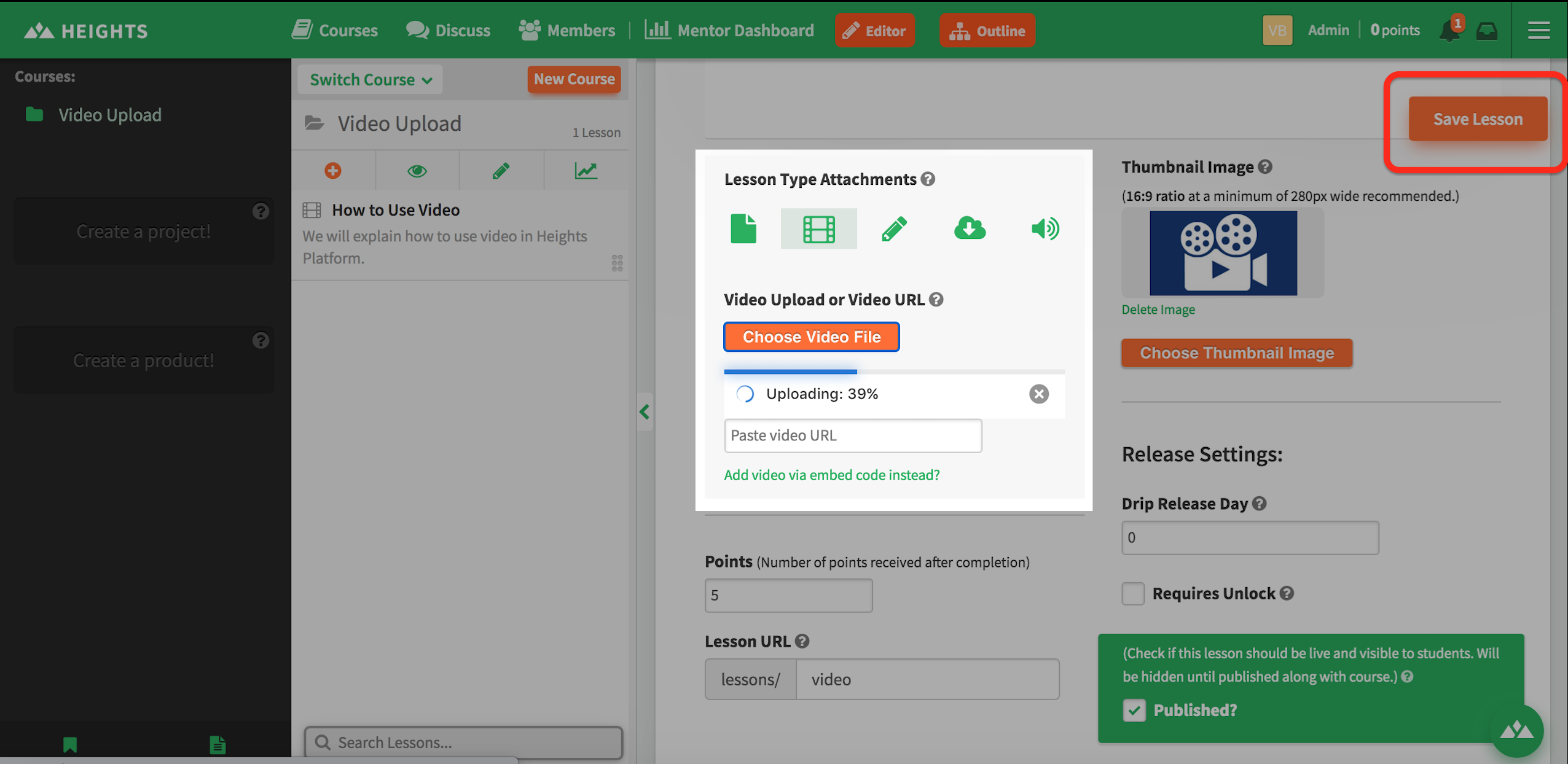1568x764 pixels.
Task: Select the download lesson type
Action: tap(970, 228)
